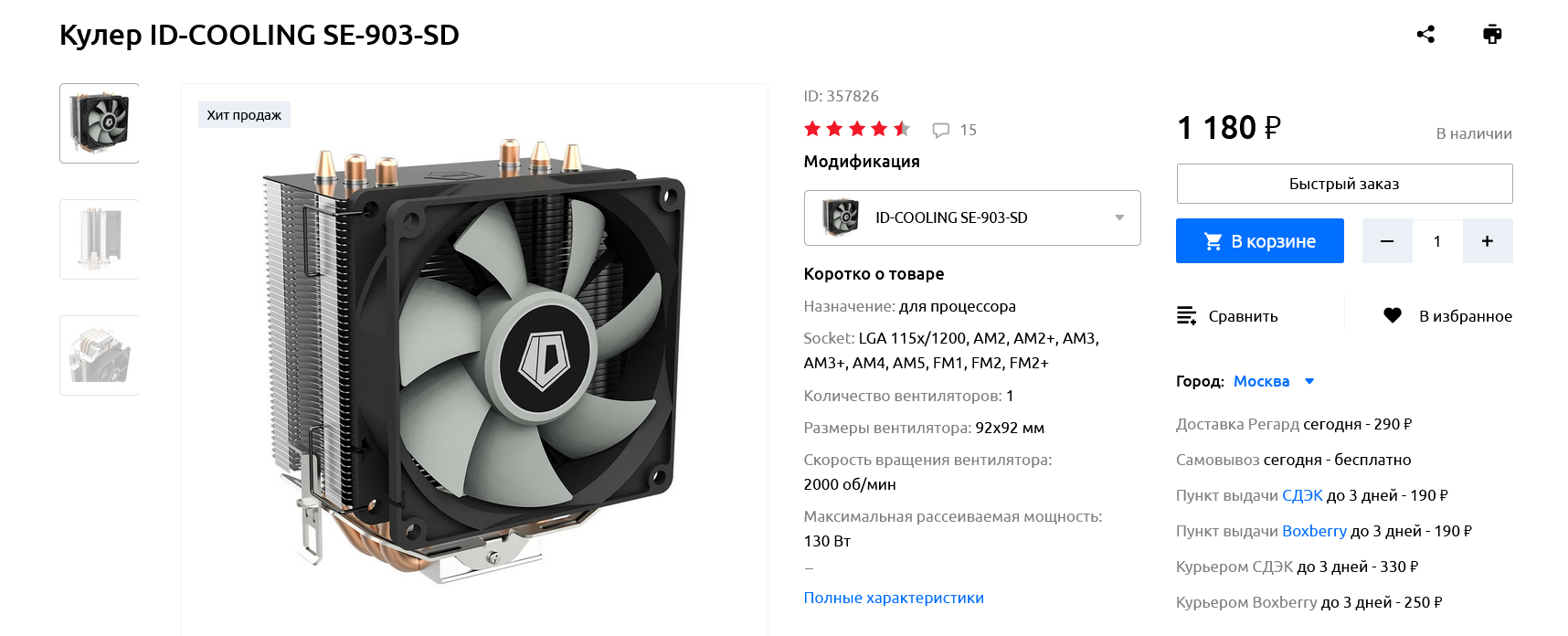Open the reviews comment bubble icon
This screenshot has height=636, width=1568.
[941, 131]
